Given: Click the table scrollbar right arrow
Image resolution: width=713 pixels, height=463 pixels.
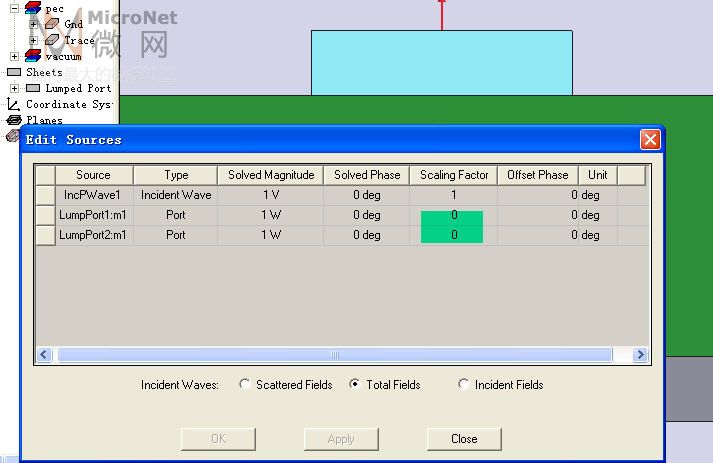Looking at the screenshot, I should (640, 355).
